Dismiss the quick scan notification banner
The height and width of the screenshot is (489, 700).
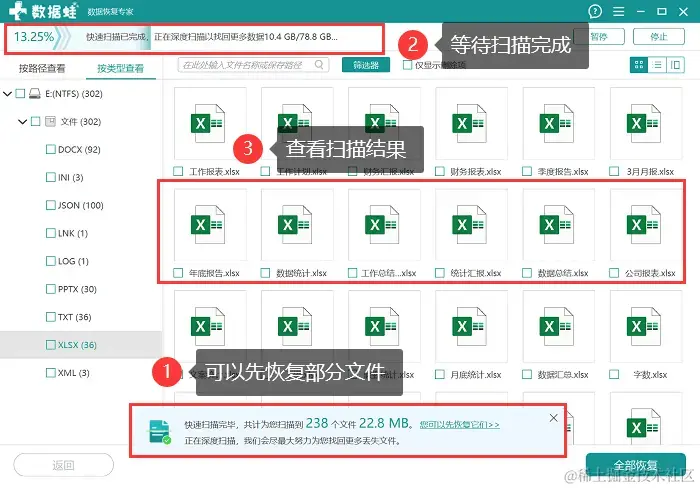click(x=554, y=418)
